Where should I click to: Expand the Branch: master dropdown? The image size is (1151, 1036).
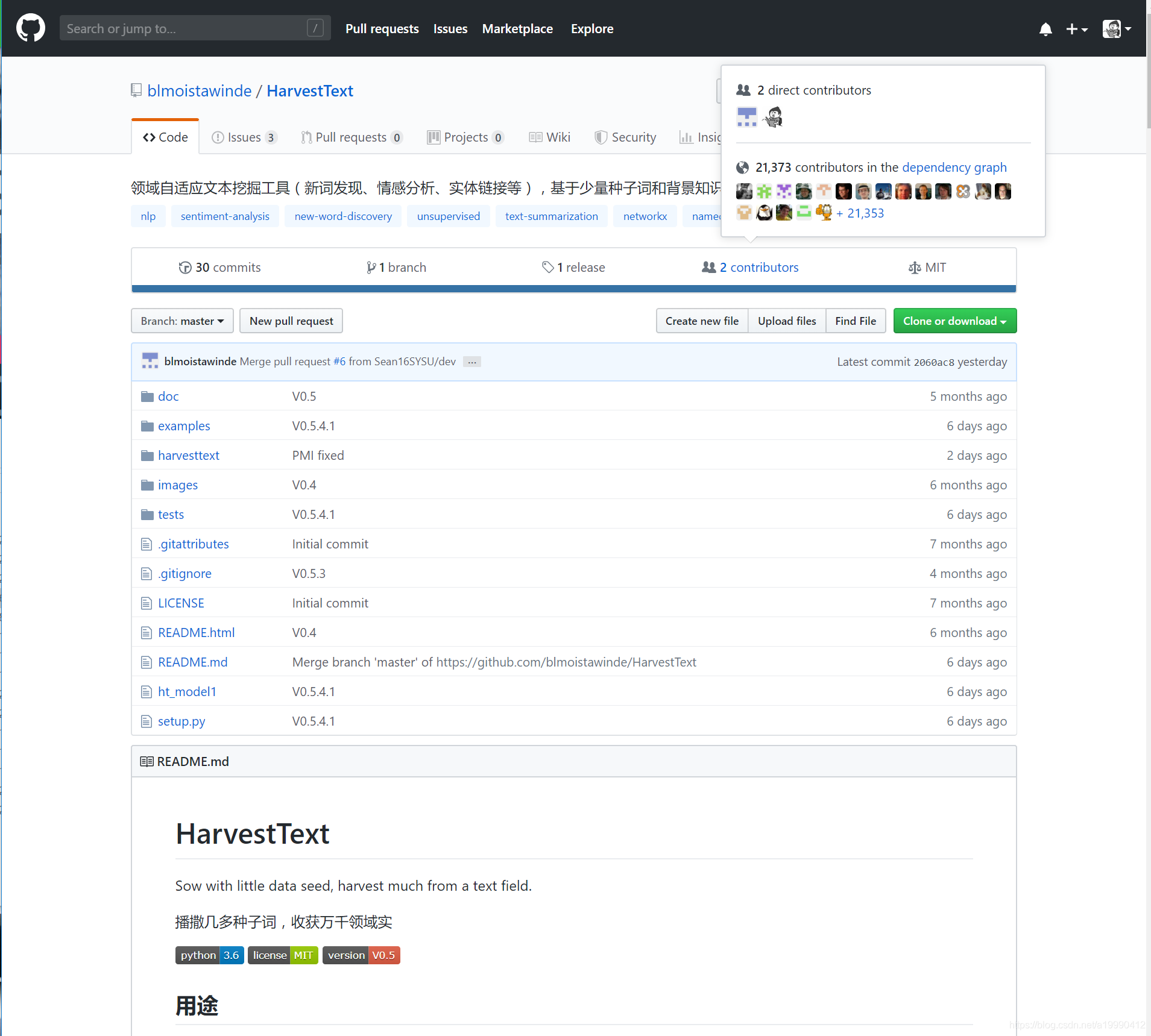coord(182,321)
